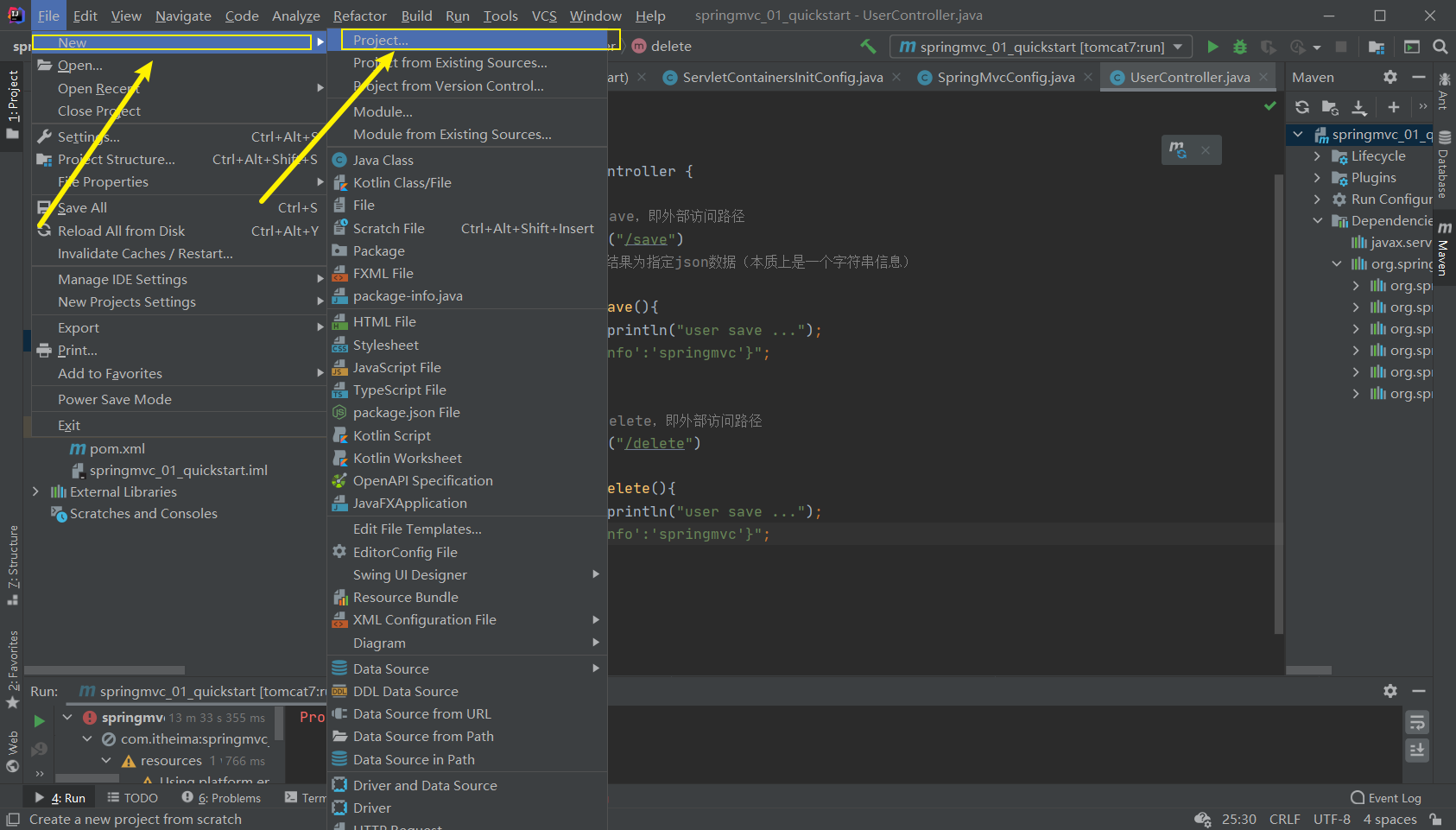The image size is (1456, 830).
Task: Open the run configuration dropdown
Action: (x=1041, y=47)
